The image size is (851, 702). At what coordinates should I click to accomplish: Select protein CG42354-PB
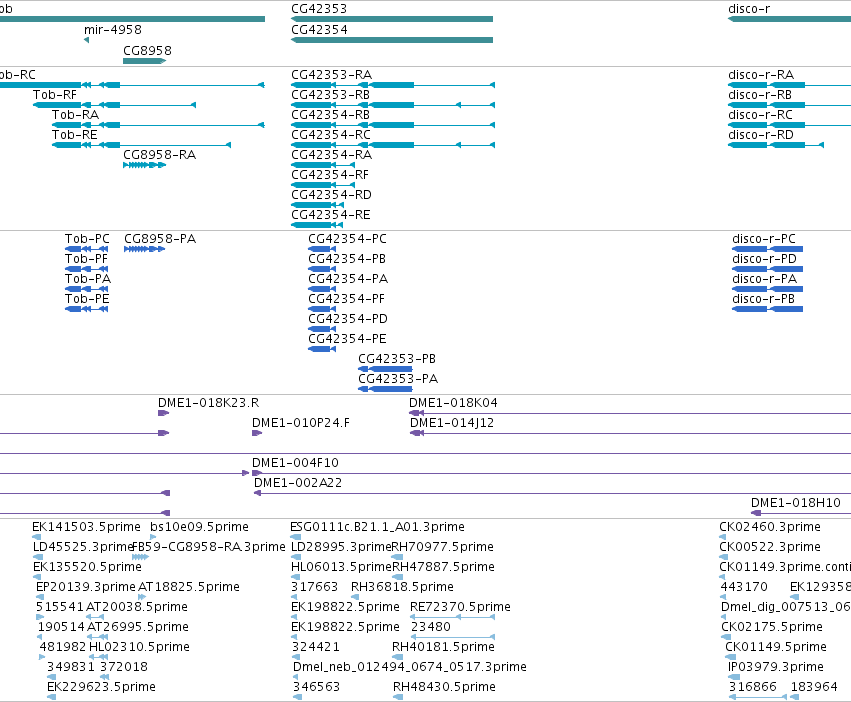coord(322,269)
